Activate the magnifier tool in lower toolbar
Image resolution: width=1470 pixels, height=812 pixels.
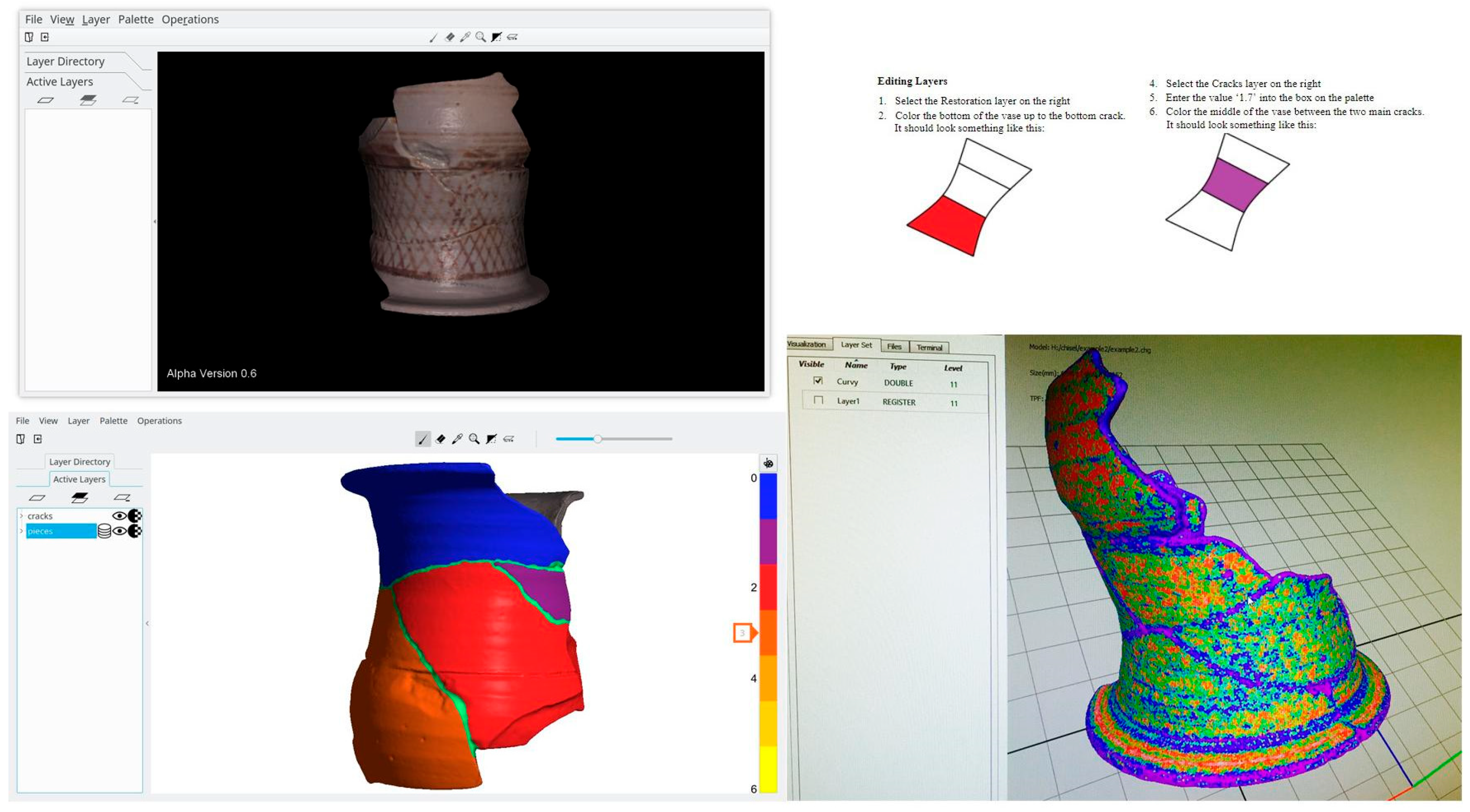pos(474,439)
